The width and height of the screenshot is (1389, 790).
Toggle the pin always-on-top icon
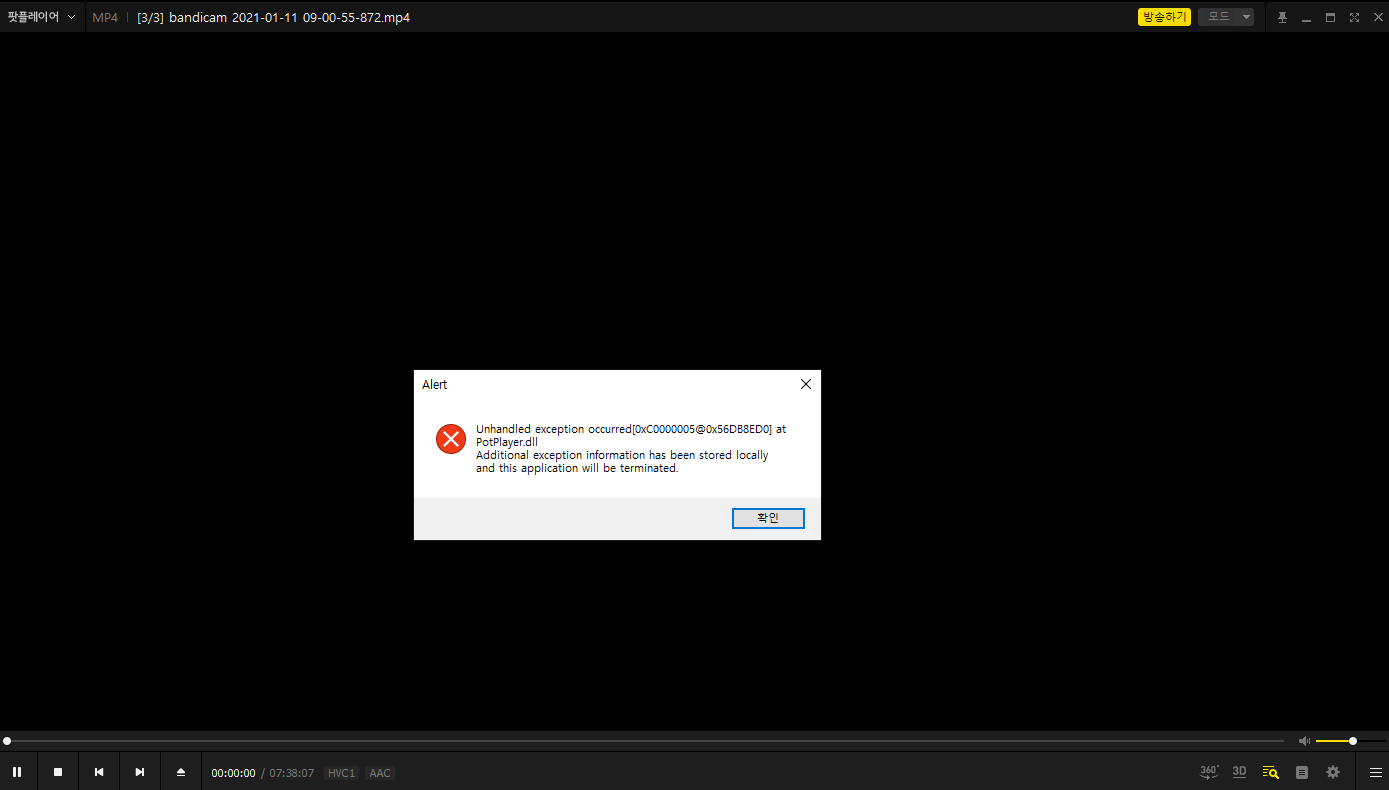click(x=1282, y=17)
